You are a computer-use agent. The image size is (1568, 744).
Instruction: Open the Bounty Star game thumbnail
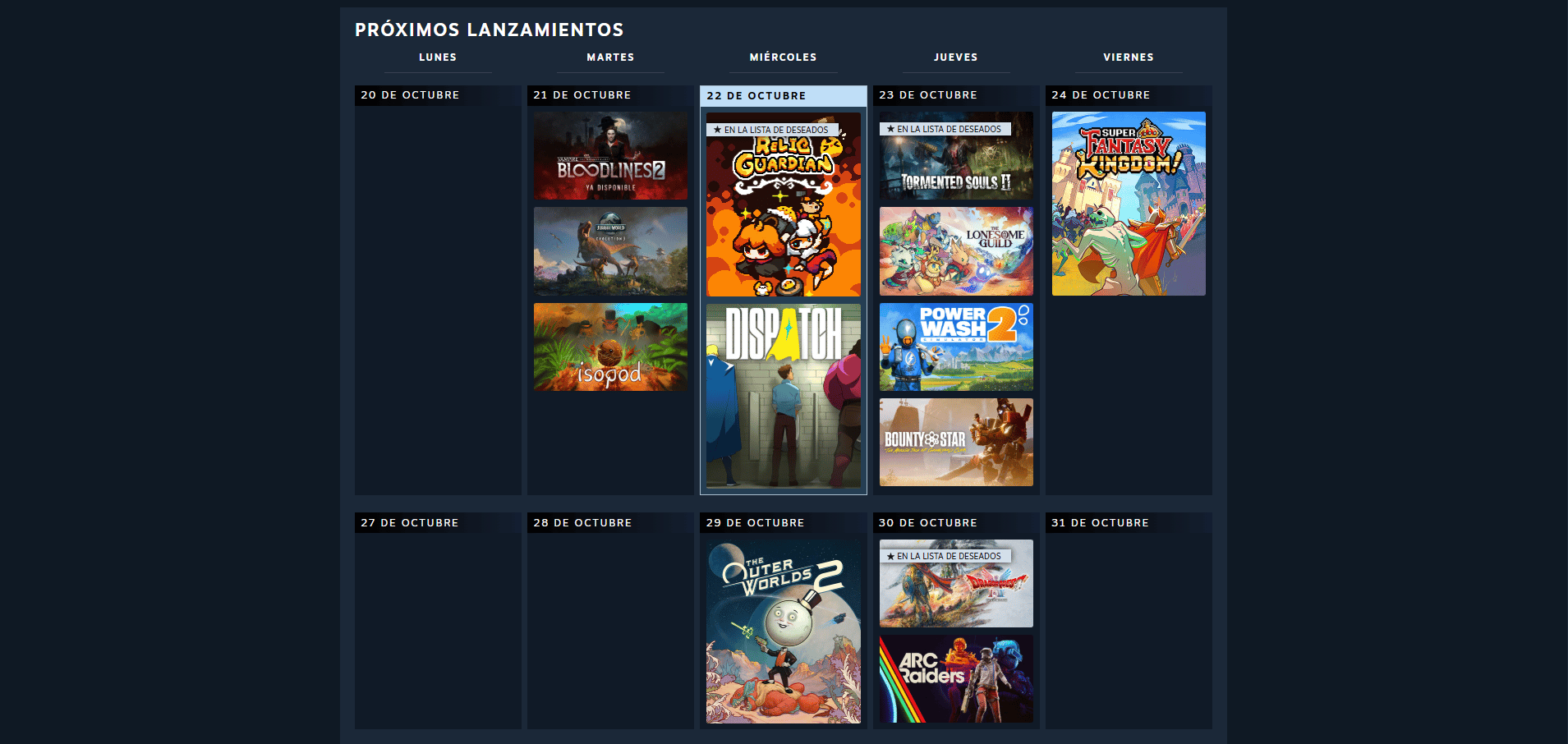tap(956, 443)
